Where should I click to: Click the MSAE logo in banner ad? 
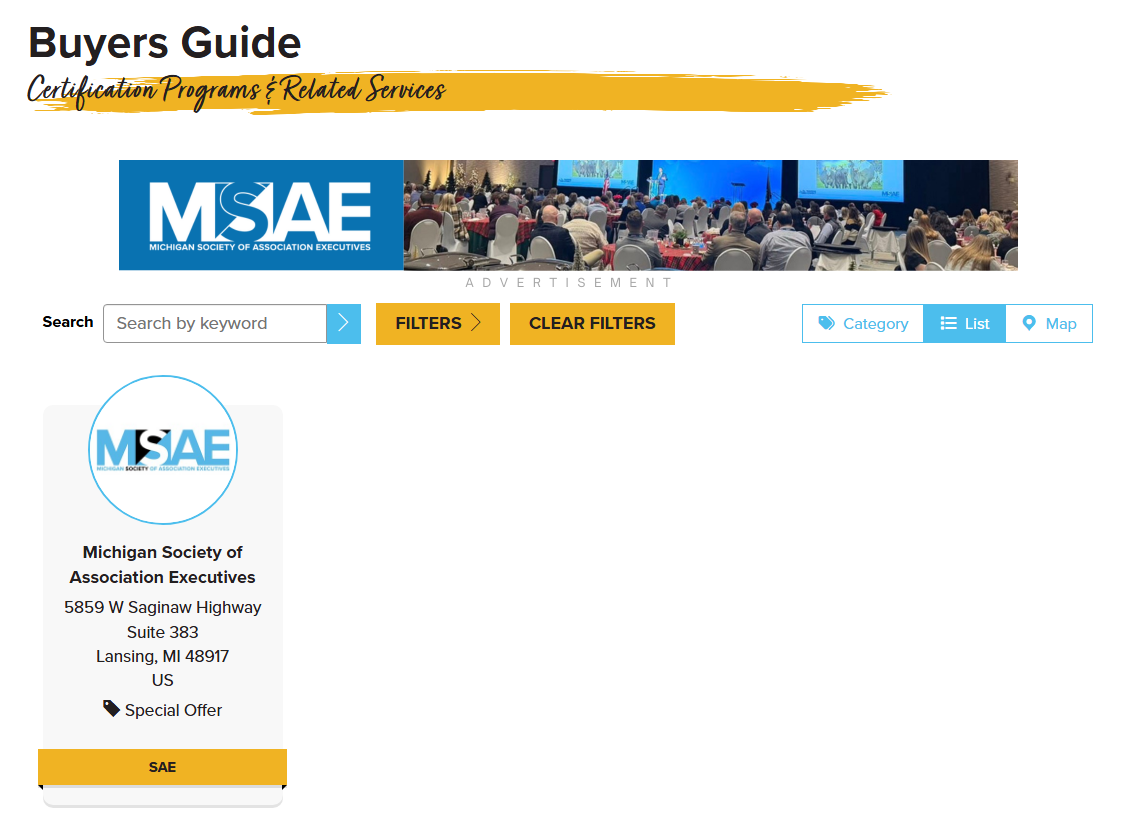261,215
